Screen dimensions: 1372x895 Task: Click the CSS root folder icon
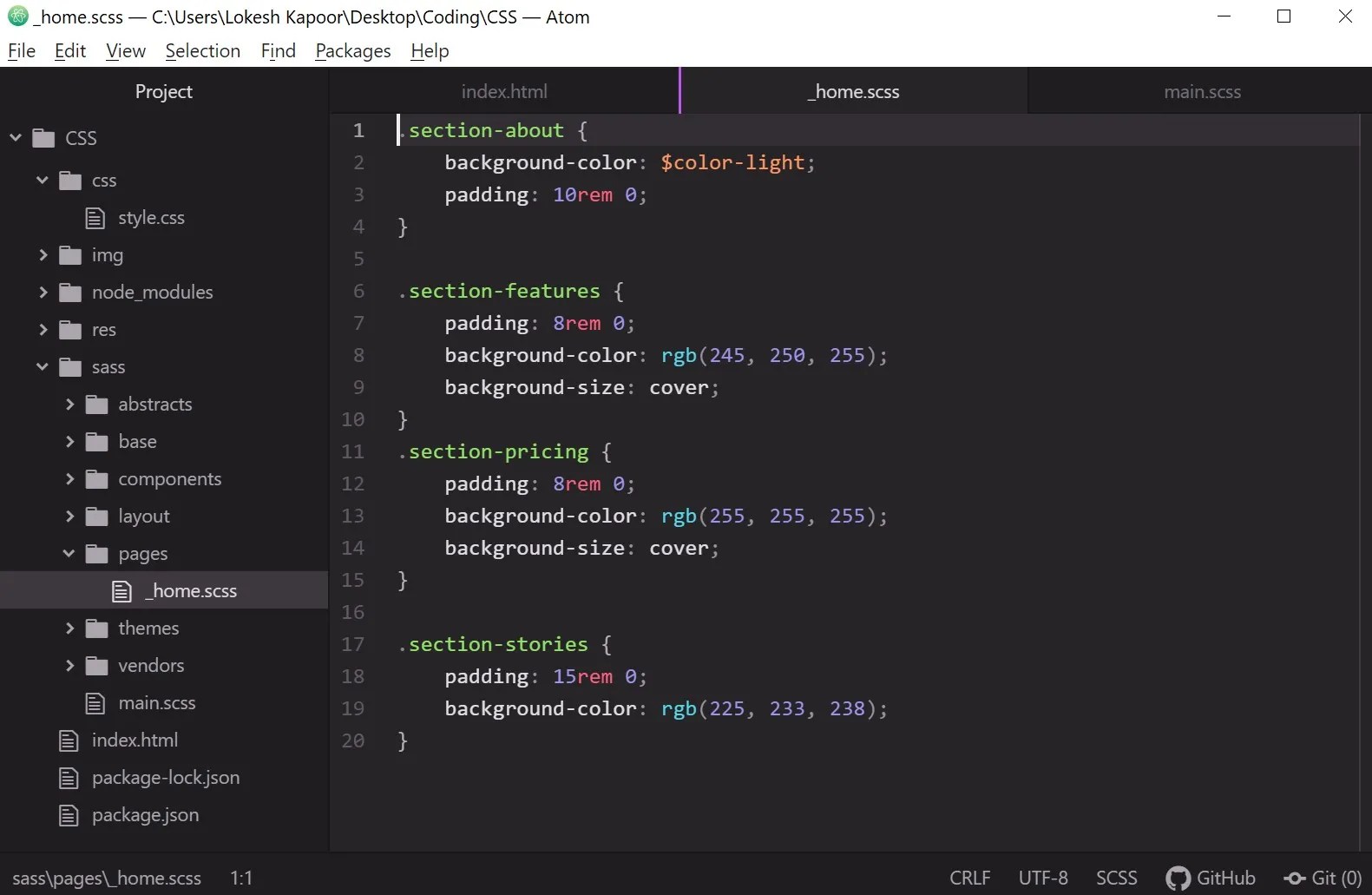click(43, 138)
